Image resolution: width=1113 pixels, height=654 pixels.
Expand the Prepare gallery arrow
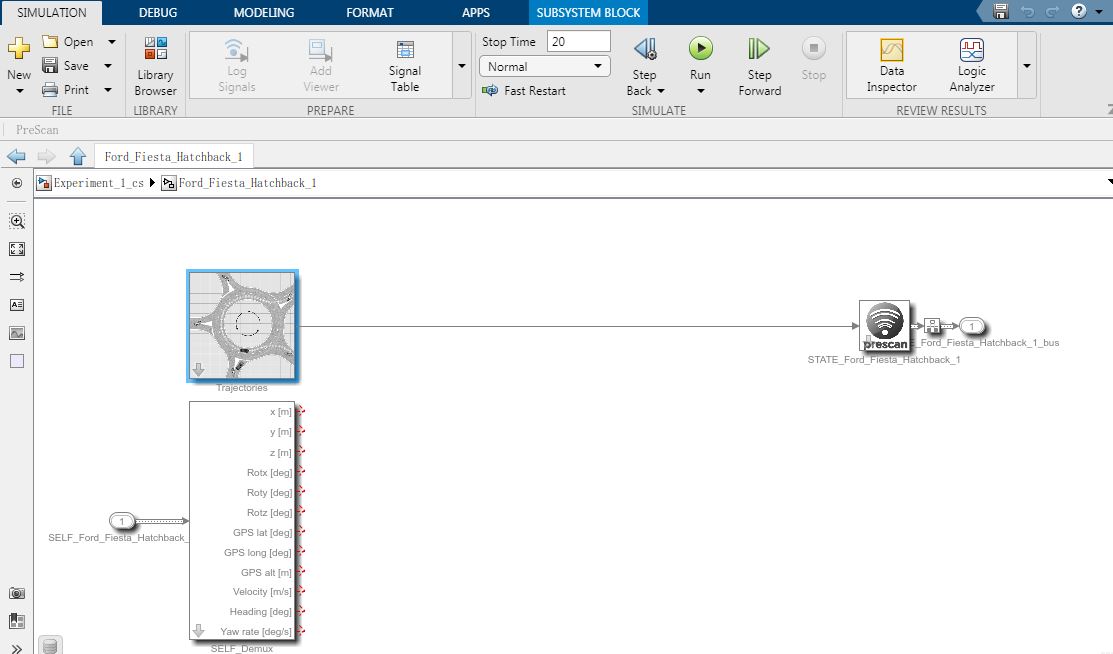[462, 66]
